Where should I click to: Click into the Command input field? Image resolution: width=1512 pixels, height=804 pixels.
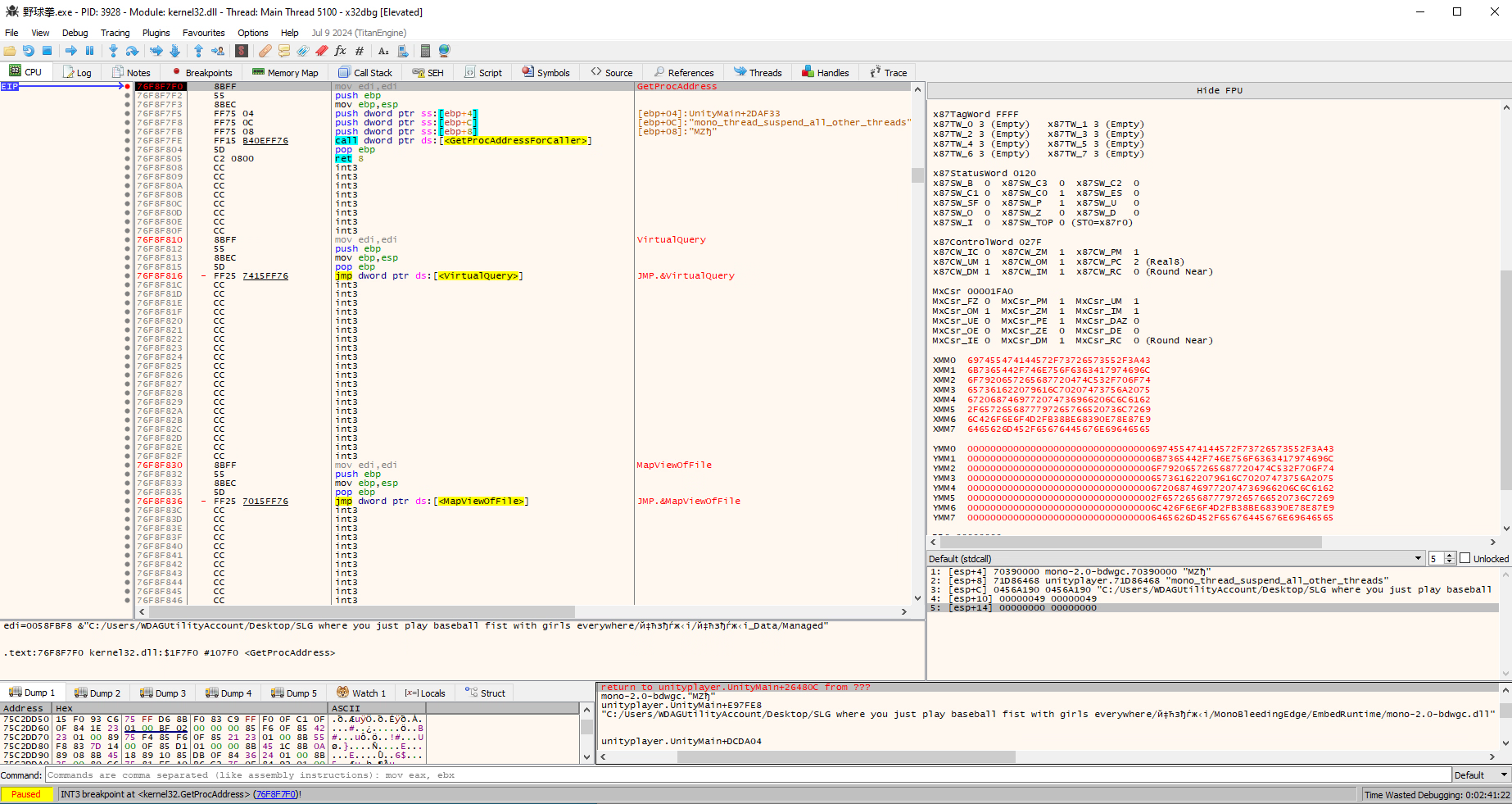tap(737, 774)
